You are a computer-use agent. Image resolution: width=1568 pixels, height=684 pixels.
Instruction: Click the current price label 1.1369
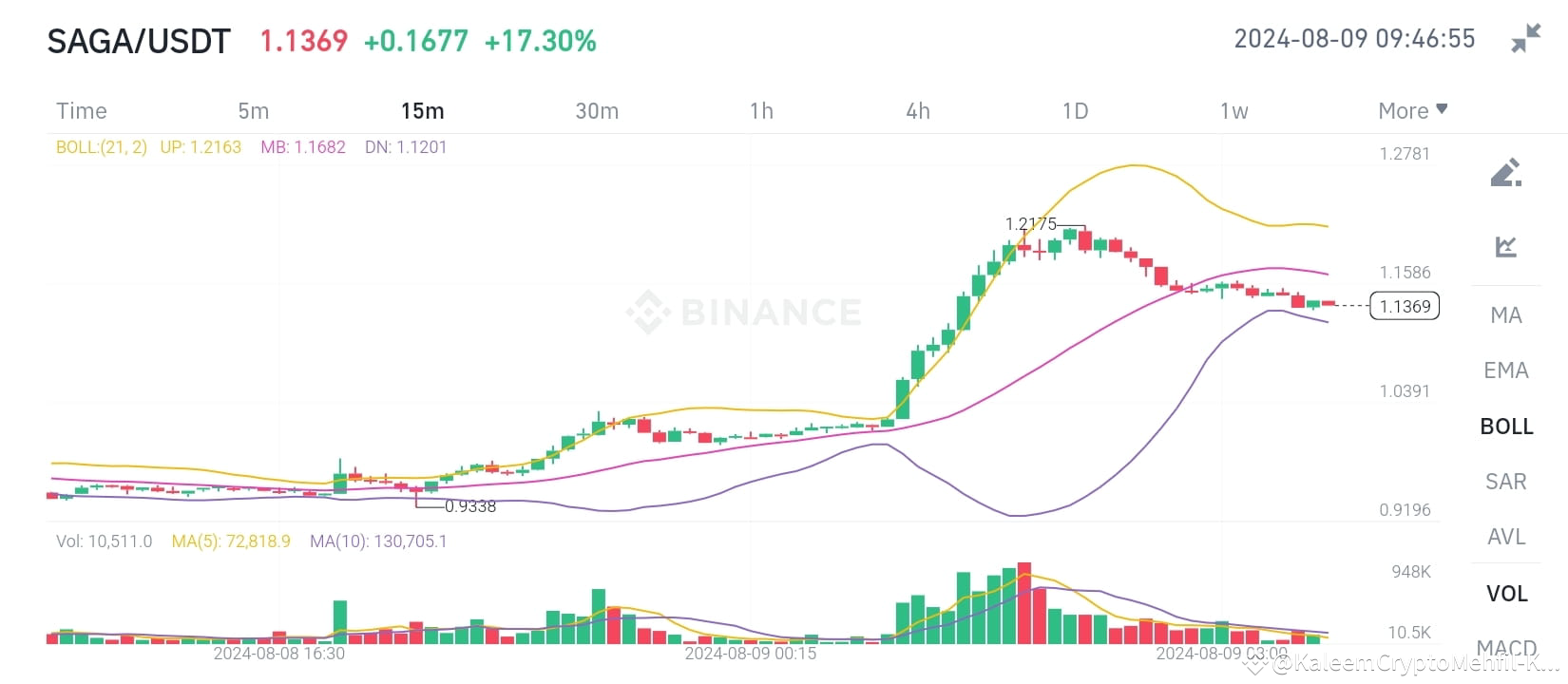1404,306
